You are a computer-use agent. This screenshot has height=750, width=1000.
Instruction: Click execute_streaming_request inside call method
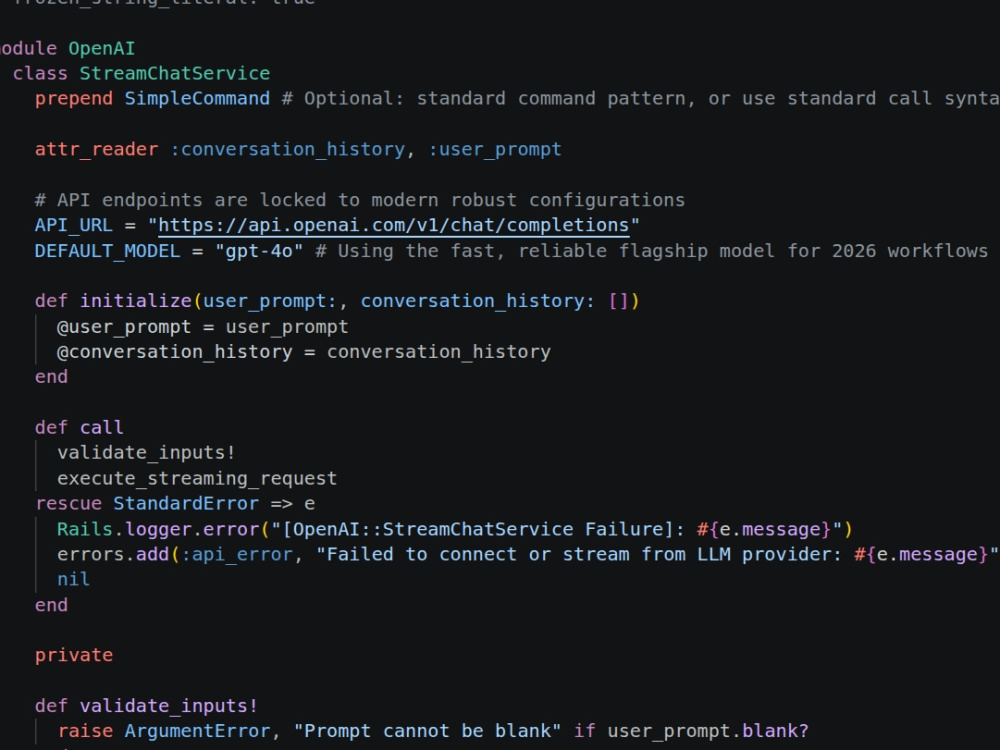pyautogui.click(x=196, y=478)
